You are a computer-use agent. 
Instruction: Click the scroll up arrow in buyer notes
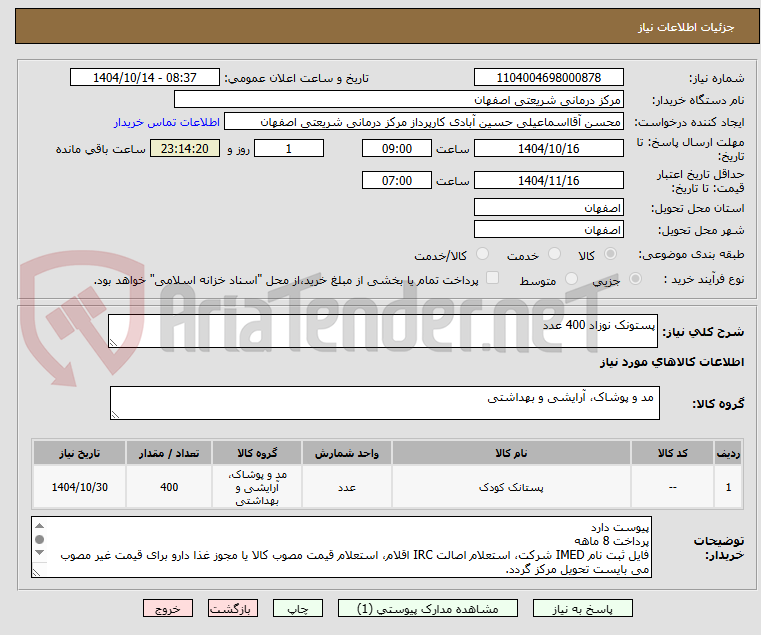pos(40,526)
